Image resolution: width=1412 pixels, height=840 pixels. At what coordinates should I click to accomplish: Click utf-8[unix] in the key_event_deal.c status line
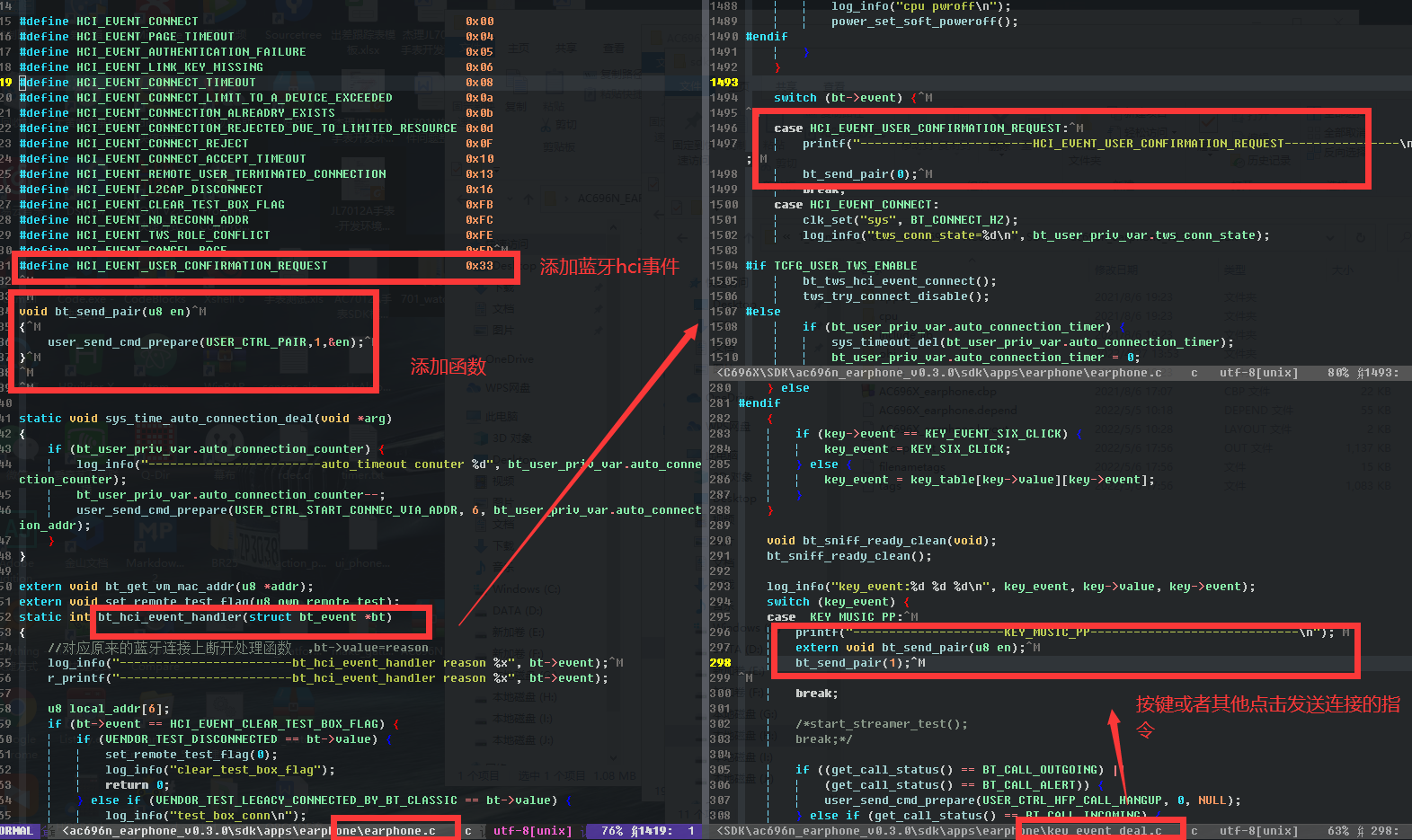pyautogui.click(x=1259, y=831)
